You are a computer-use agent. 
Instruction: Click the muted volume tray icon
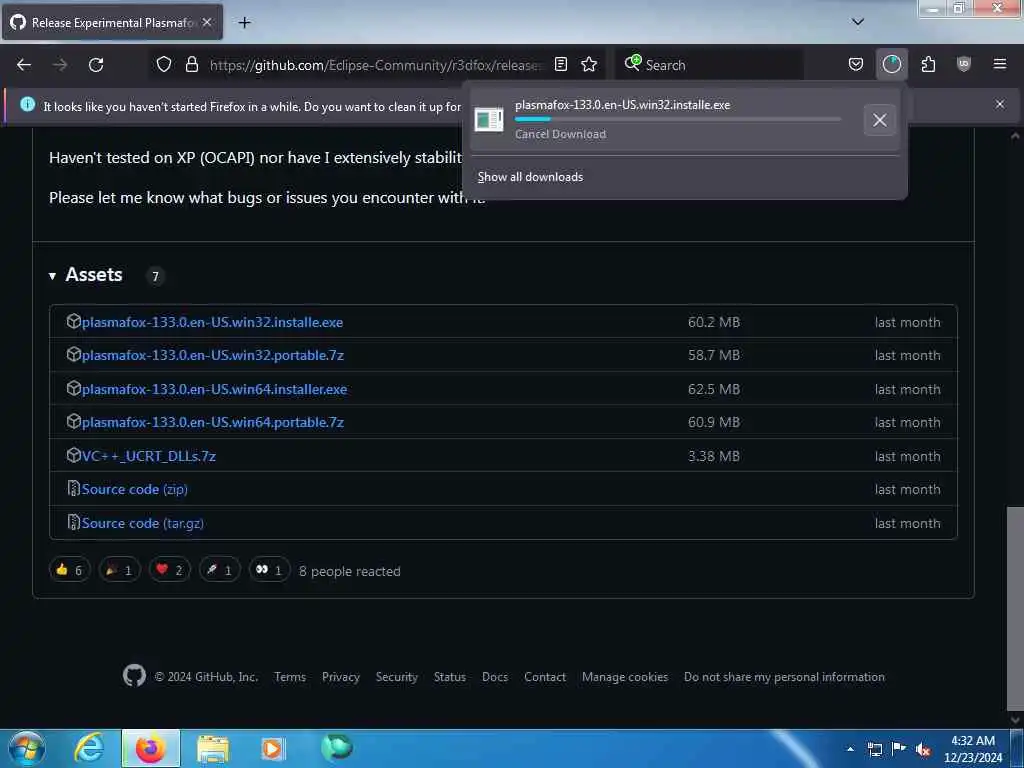click(x=923, y=749)
